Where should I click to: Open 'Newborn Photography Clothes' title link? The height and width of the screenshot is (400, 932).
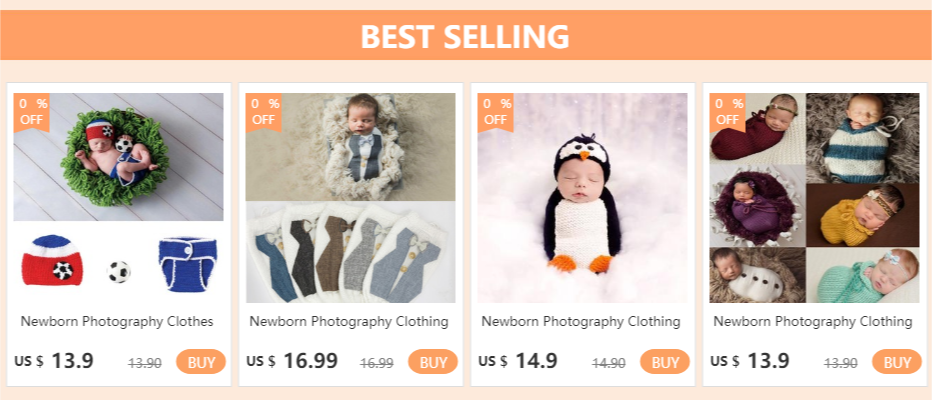pos(118,322)
